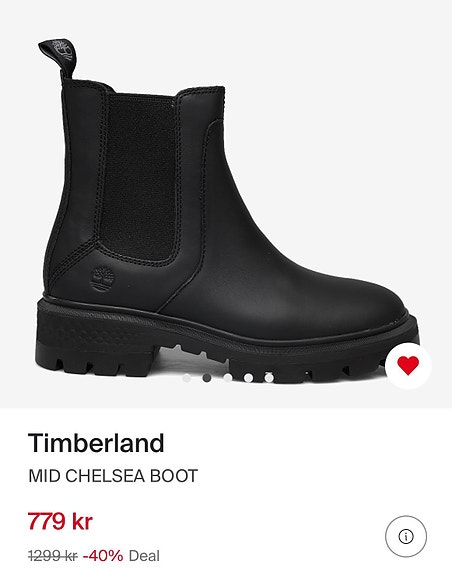
Task: Toggle the red heart favorite icon
Action: tap(408, 366)
